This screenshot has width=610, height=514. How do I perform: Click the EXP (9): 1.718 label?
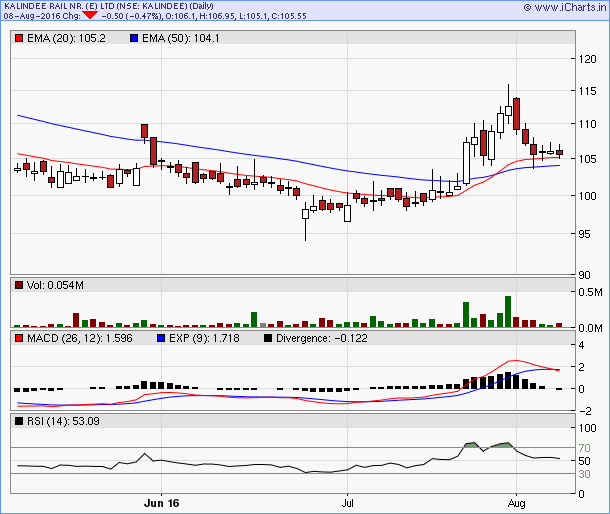coord(204,338)
